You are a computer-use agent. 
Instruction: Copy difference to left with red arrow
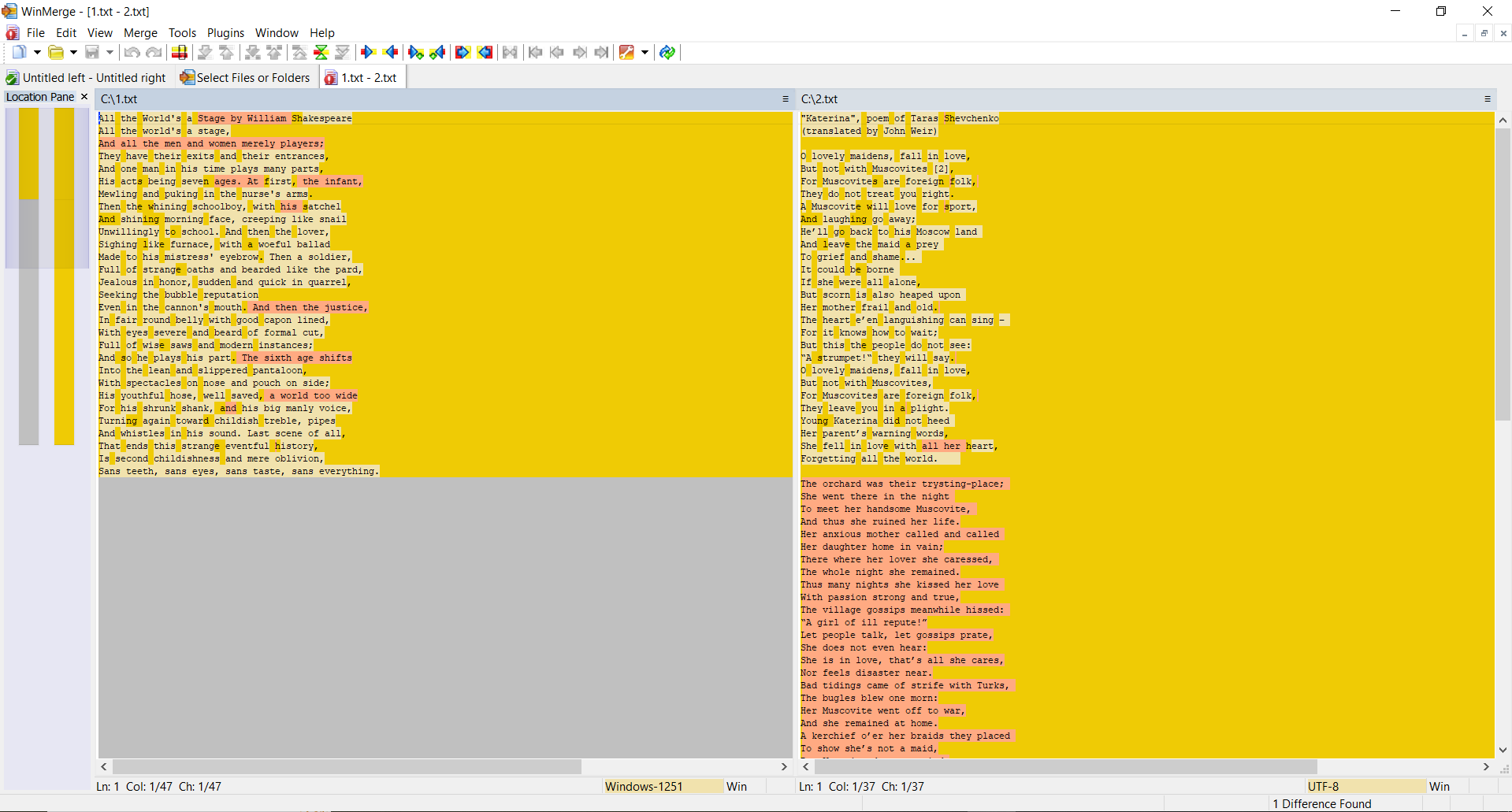[391, 52]
